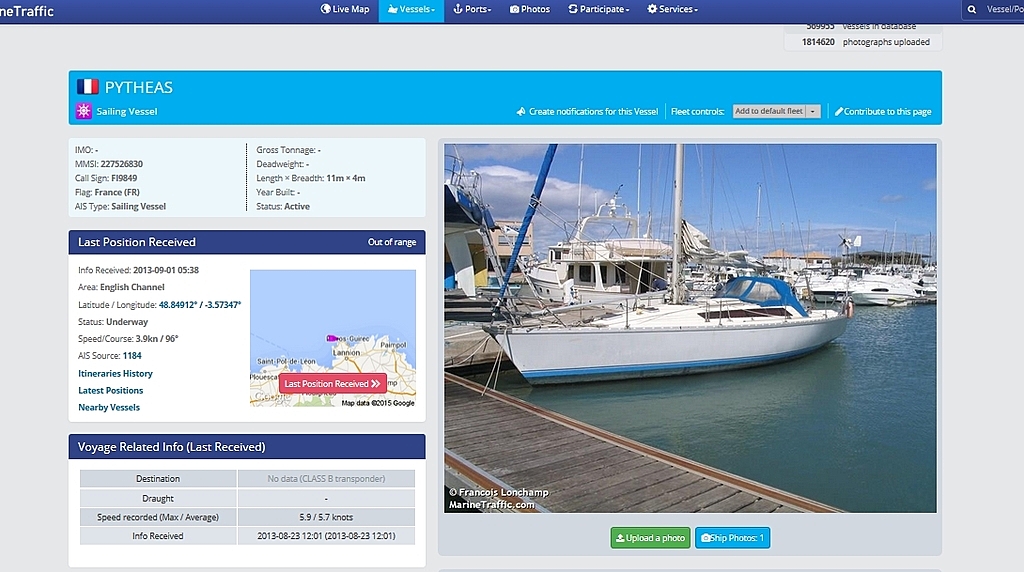Click the Status Active value
This screenshot has height=572, width=1024.
(x=296, y=206)
